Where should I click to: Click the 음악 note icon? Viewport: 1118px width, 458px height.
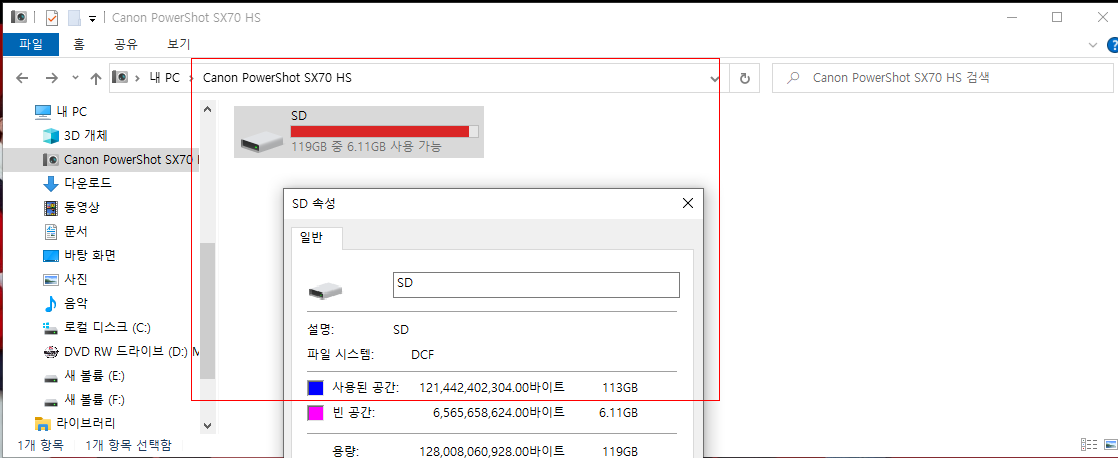pos(51,303)
